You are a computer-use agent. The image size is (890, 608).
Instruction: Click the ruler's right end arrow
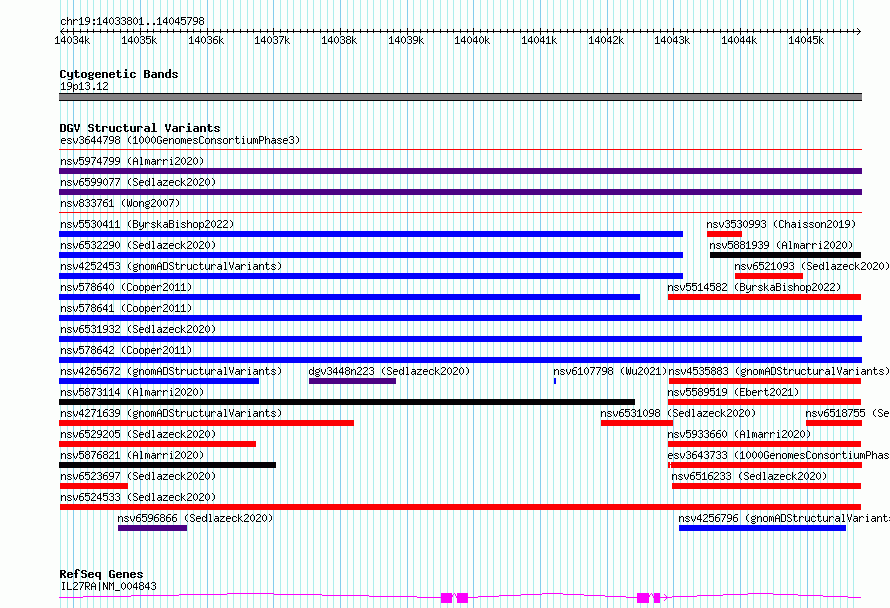point(859,31)
